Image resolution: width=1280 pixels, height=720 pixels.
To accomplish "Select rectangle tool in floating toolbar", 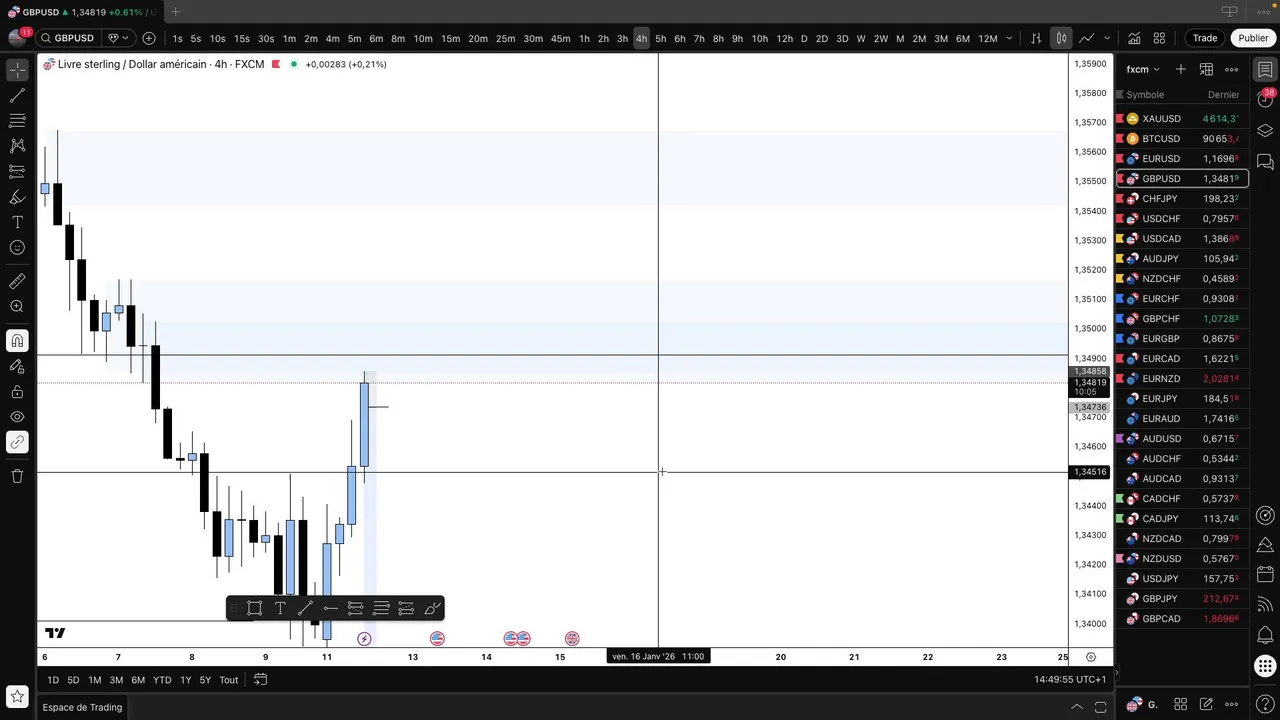I will [x=255, y=608].
